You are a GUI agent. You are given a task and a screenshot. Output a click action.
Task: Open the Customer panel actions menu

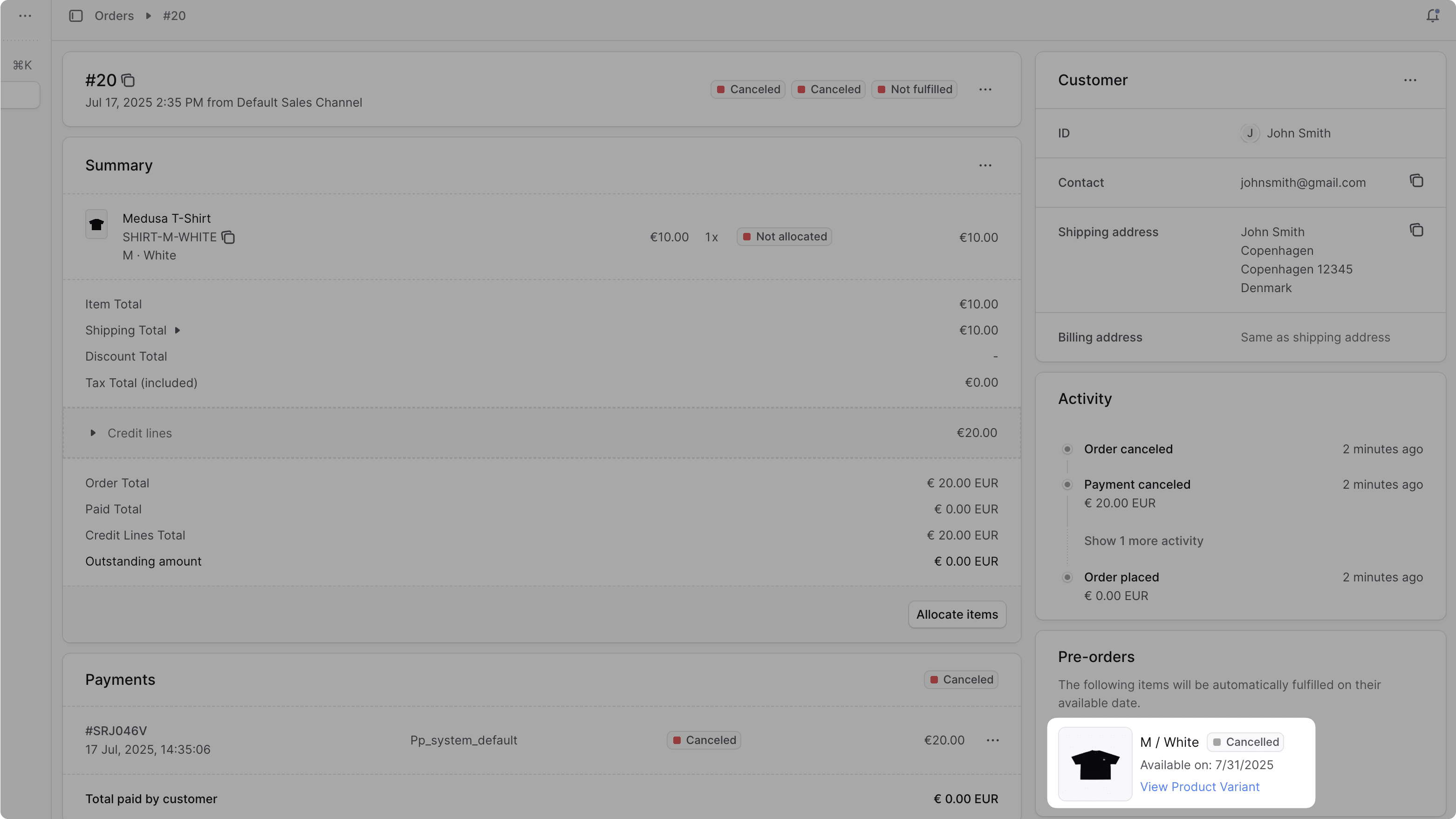pos(1410,80)
